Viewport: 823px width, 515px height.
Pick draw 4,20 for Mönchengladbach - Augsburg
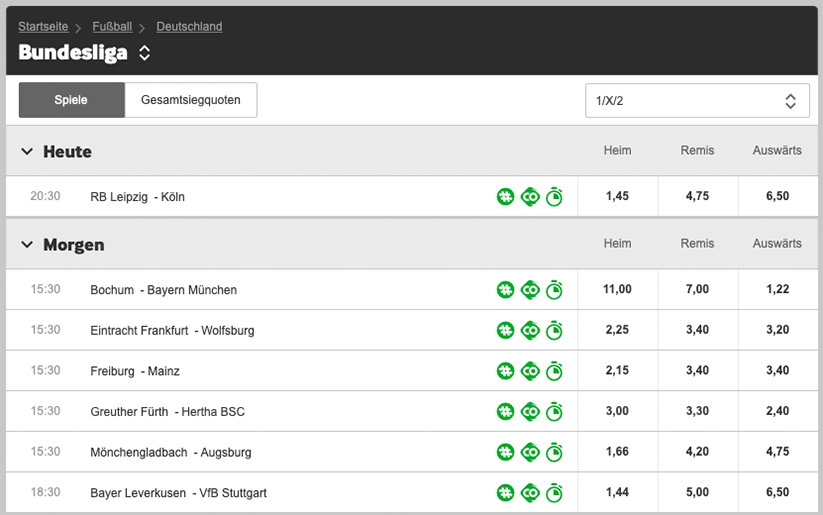click(x=698, y=451)
